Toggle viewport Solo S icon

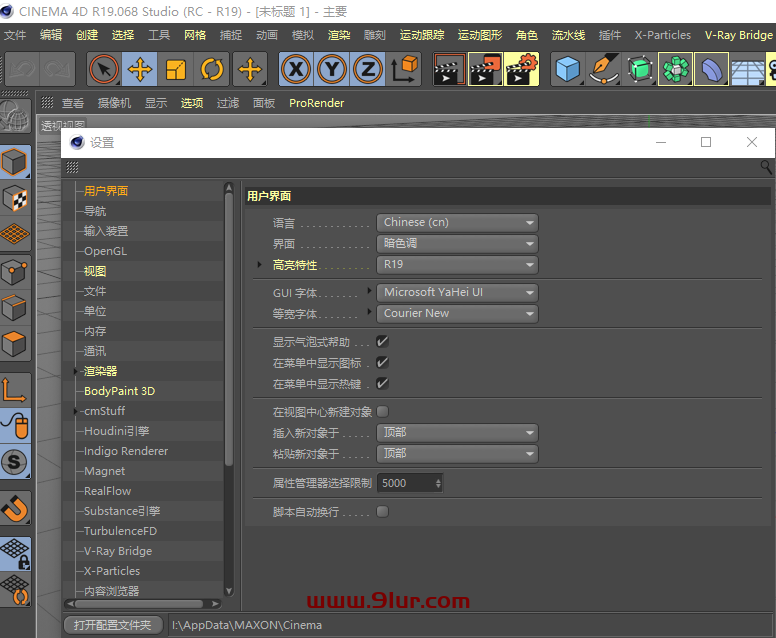pos(15,461)
